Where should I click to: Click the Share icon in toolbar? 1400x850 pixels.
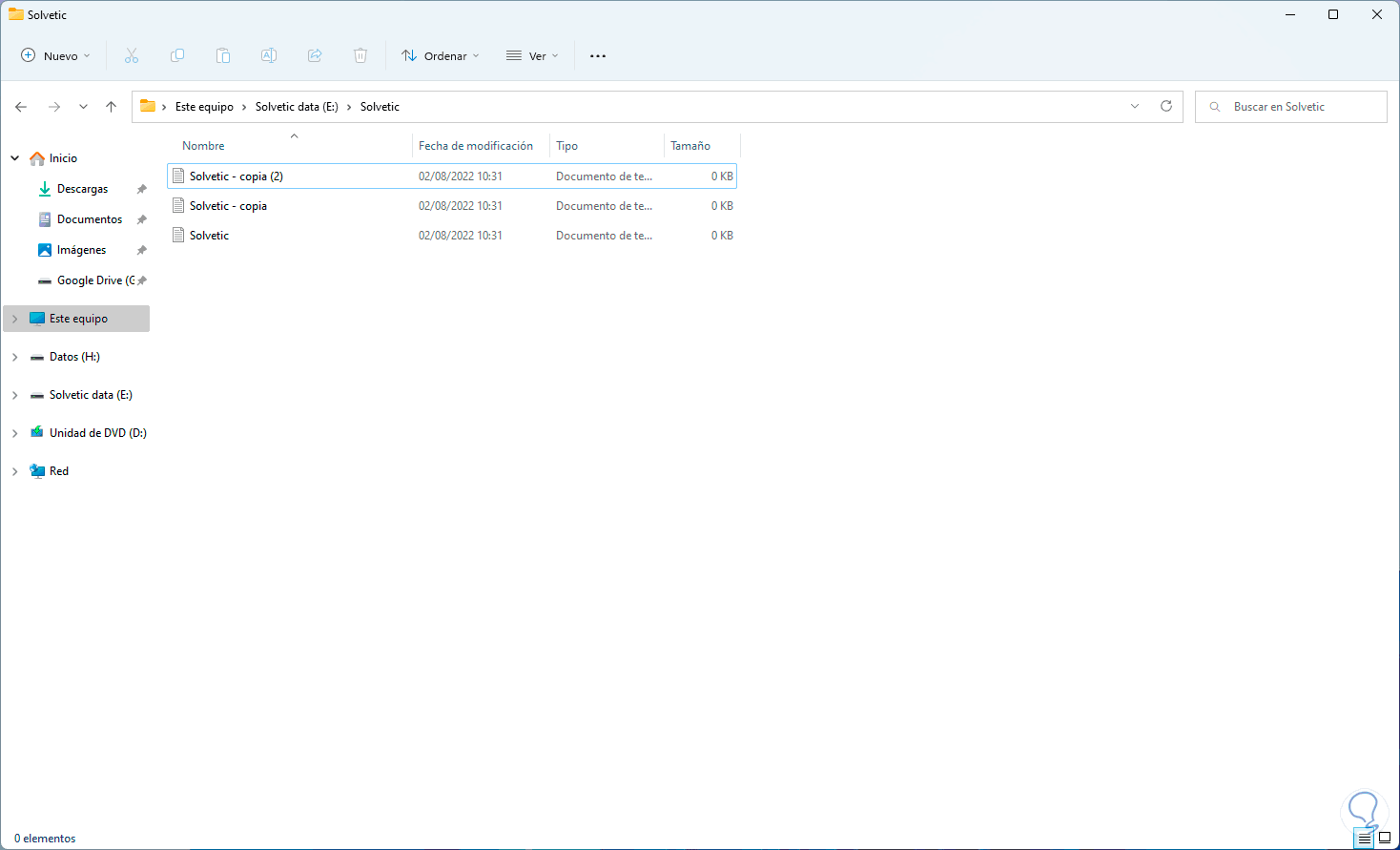[315, 55]
